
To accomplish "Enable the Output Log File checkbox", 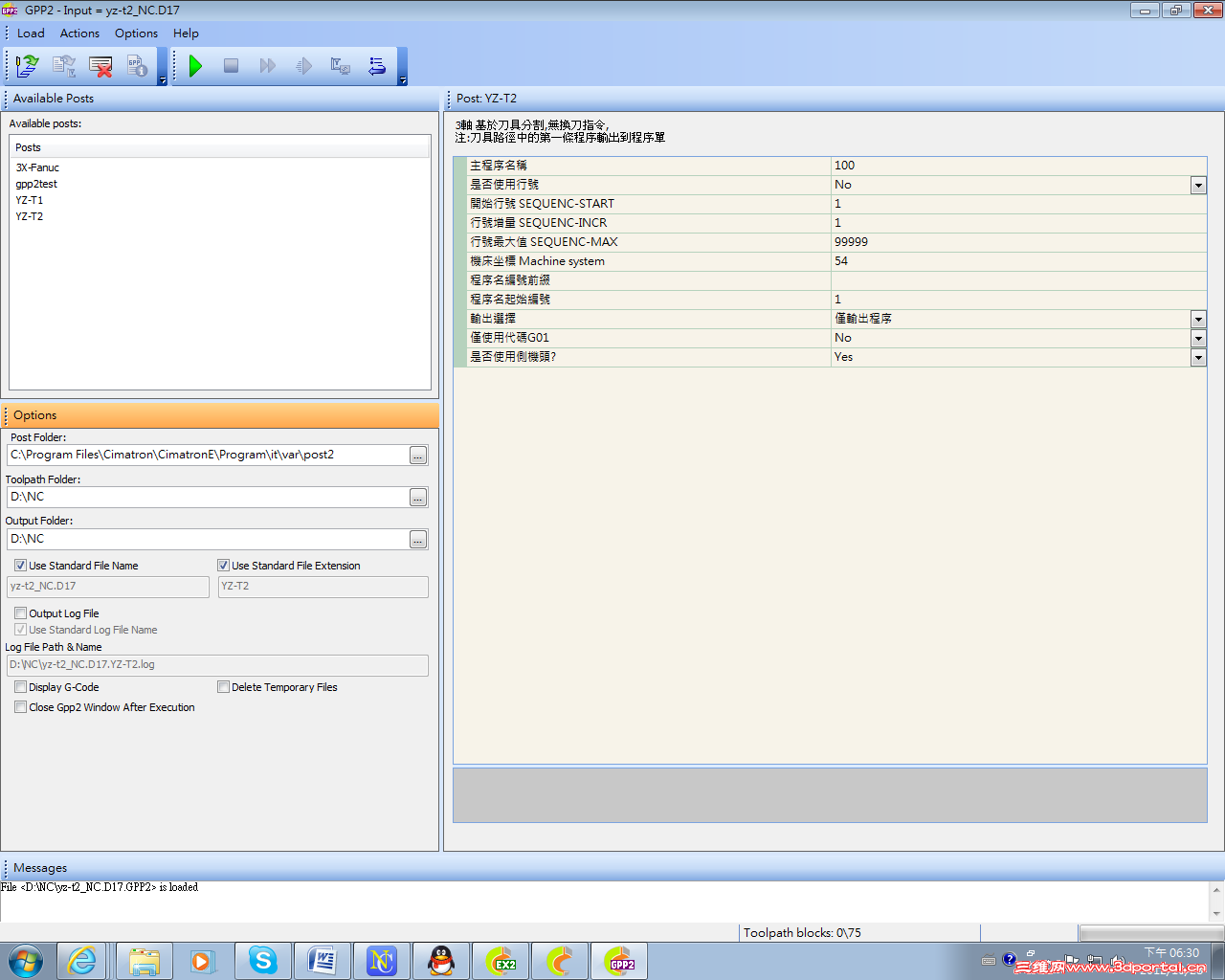I will 20,613.
